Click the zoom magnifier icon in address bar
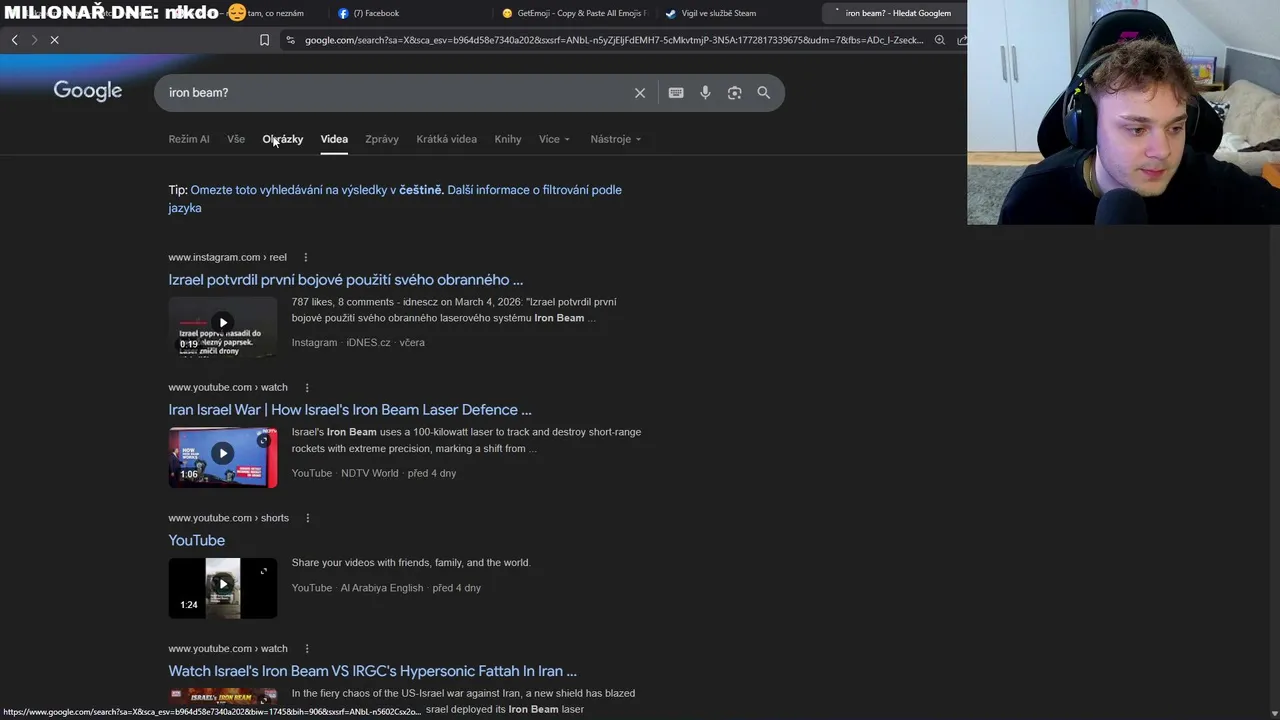Screen dimensions: 1280x720 tap(940, 40)
